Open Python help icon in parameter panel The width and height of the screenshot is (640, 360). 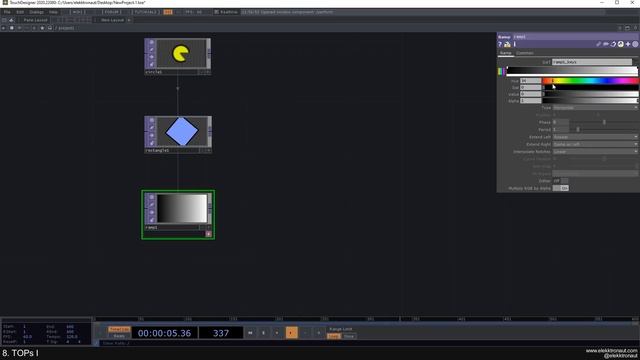coord(507,44)
